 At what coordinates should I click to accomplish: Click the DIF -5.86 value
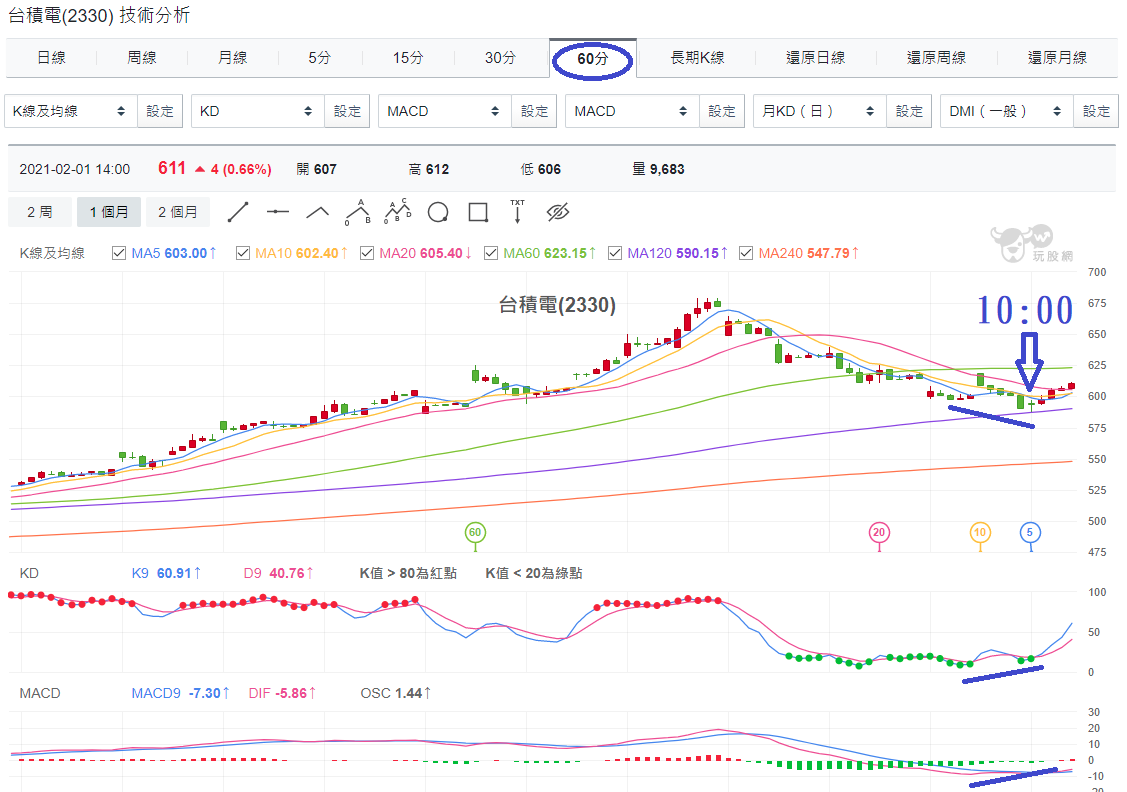coord(282,693)
